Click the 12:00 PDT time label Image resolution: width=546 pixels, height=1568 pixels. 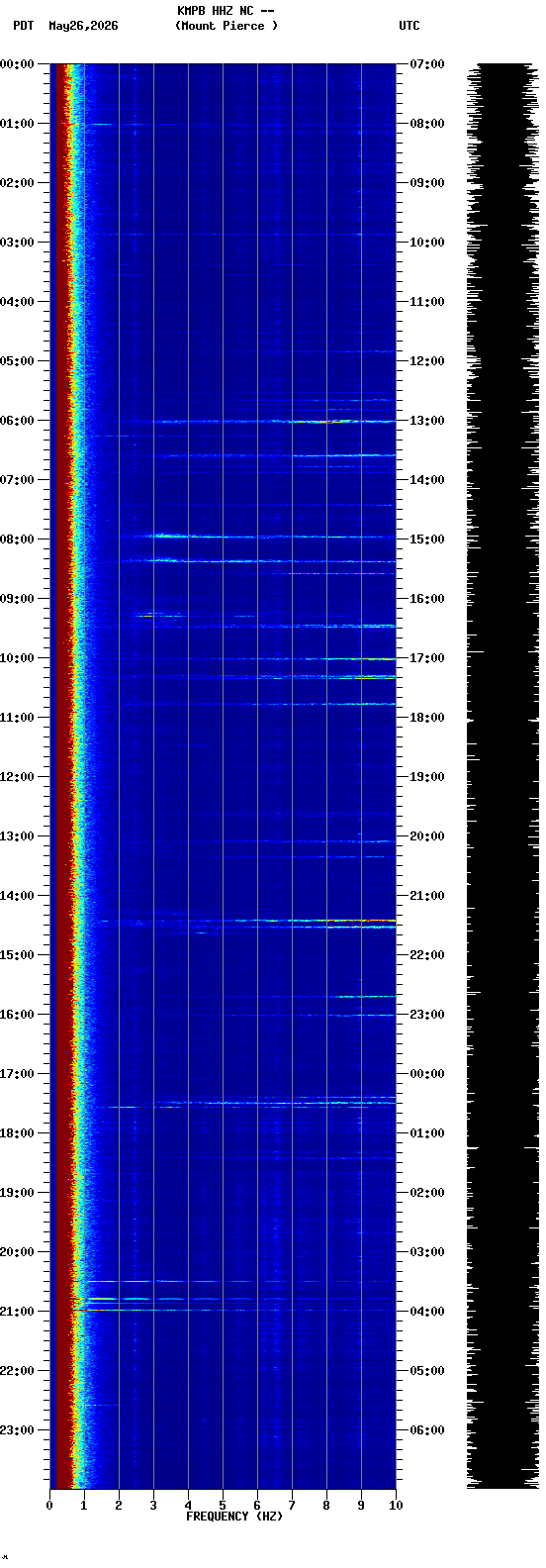click(17, 776)
